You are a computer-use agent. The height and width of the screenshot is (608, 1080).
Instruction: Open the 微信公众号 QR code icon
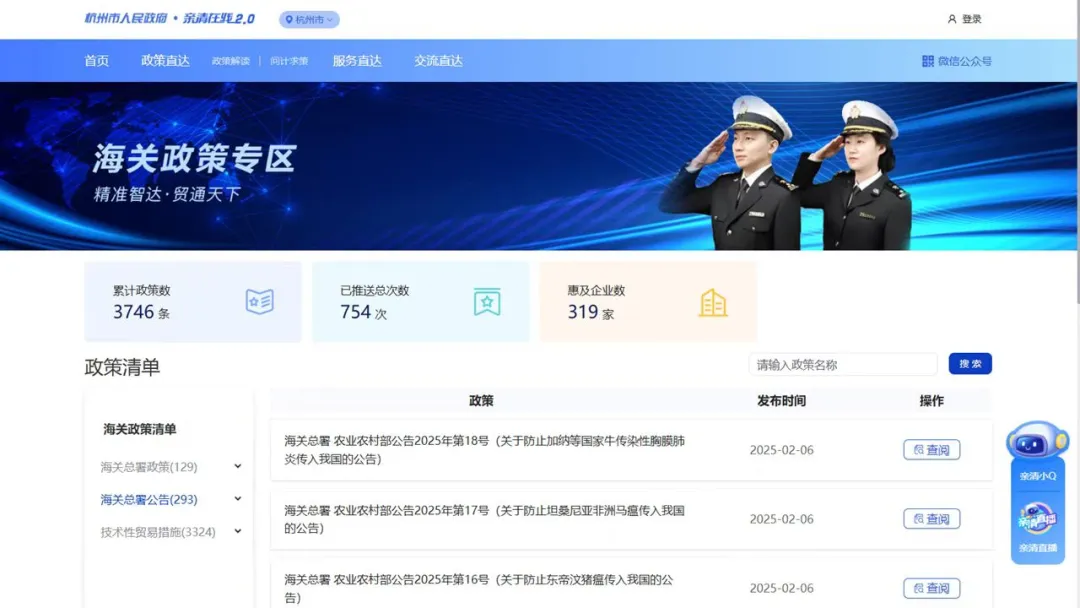point(927,60)
